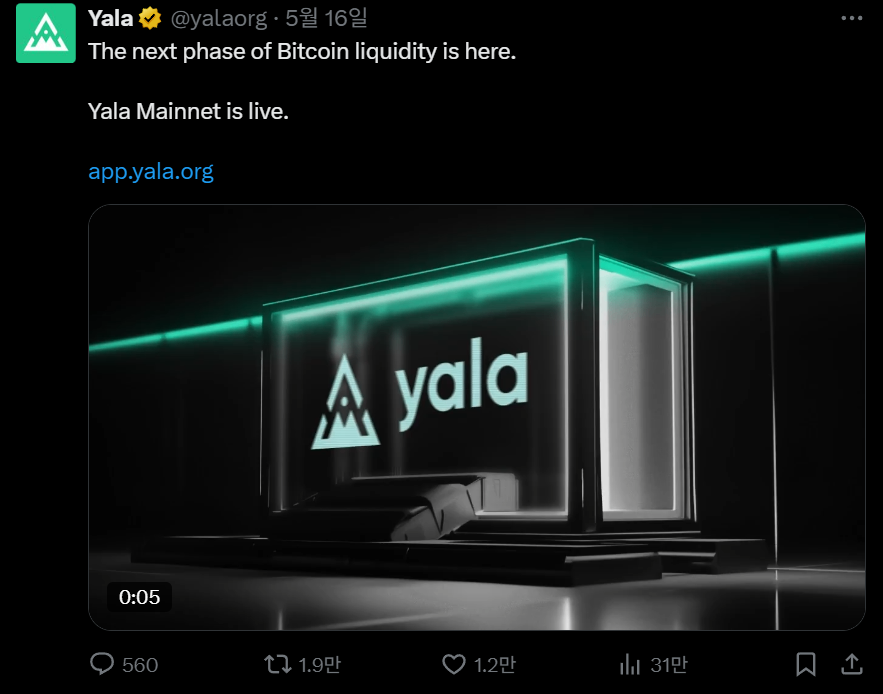Viewport: 883px width, 694px height.
Task: Click the 560 reply count
Action: 140,664
